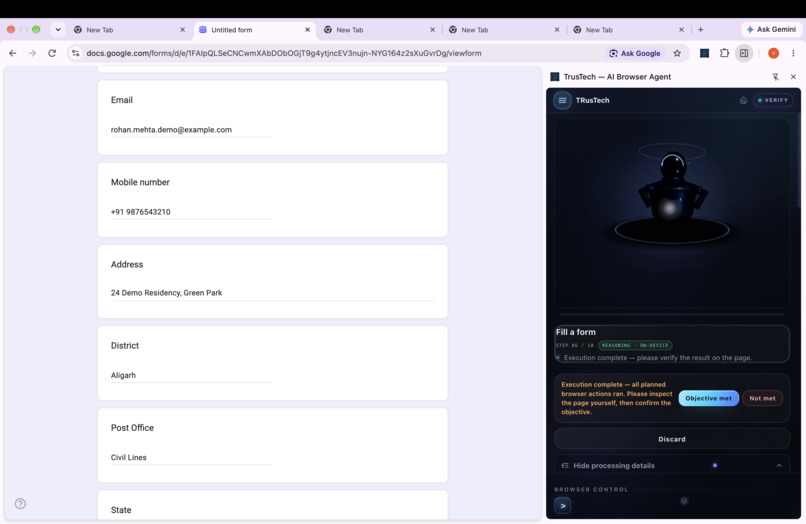806x524 pixels.
Task: Click Ask Google in address bar
Action: point(635,53)
